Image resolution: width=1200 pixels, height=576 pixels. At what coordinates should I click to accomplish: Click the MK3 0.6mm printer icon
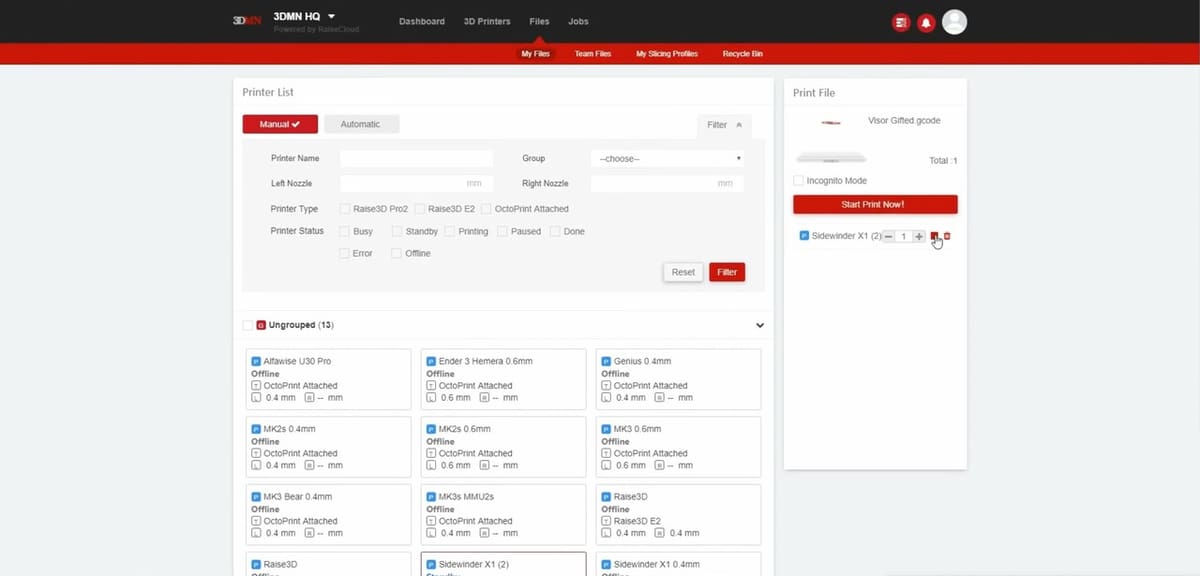606,429
